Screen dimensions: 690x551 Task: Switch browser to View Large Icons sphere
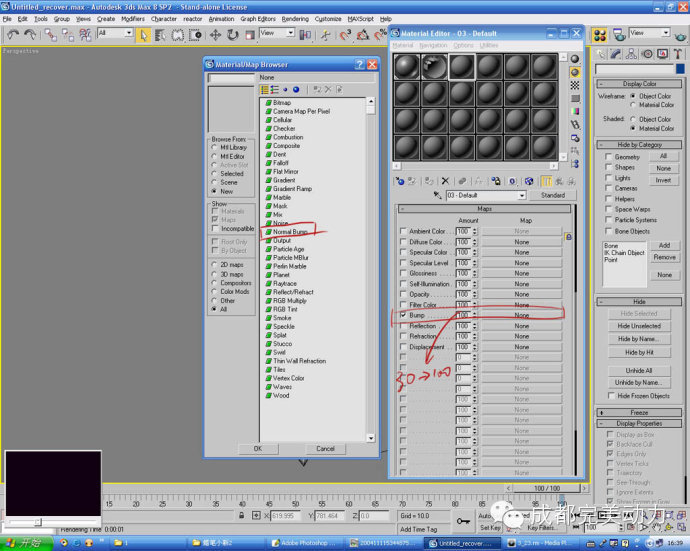pos(296,90)
